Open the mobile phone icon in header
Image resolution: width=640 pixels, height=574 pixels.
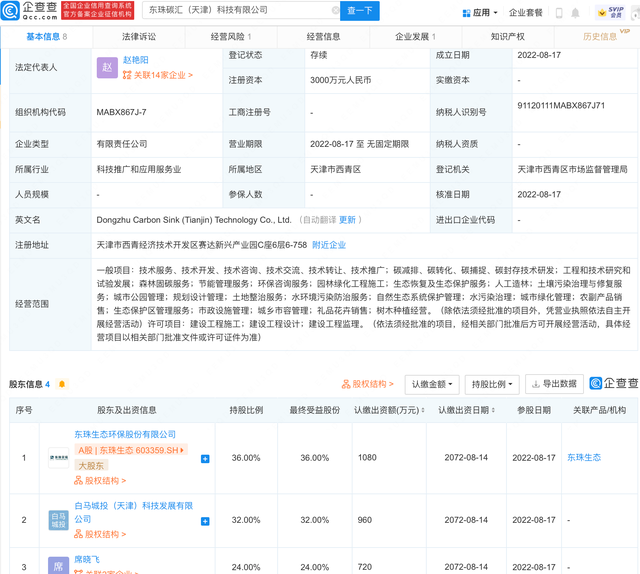559,13
